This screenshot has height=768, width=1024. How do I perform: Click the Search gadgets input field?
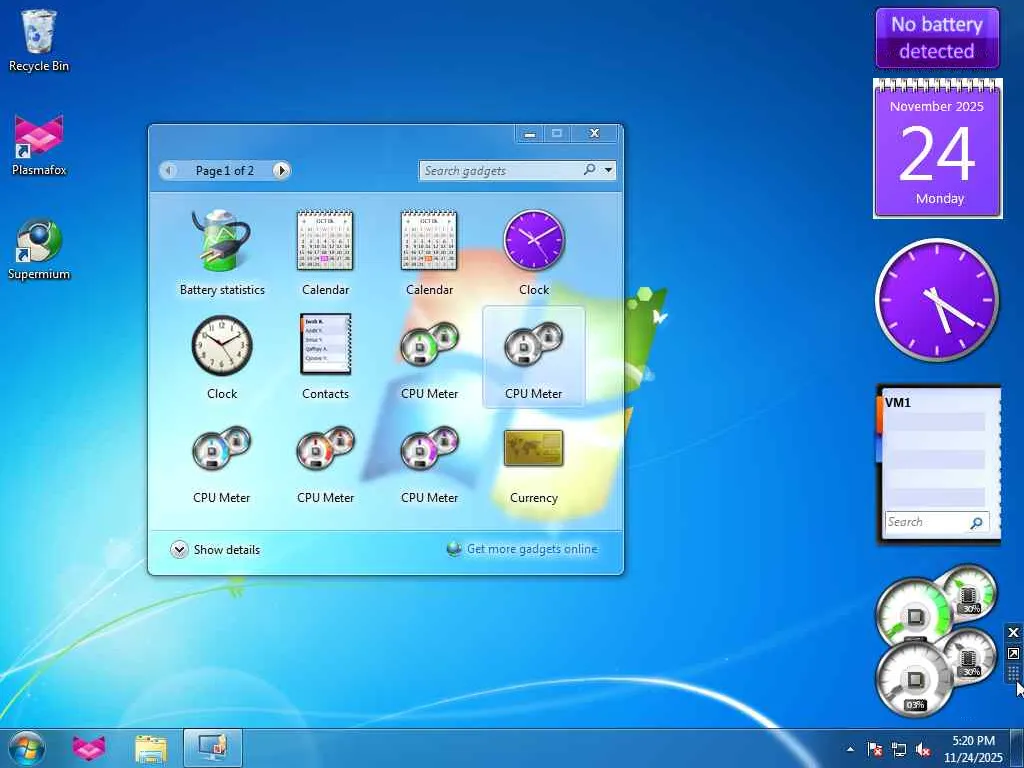click(501, 170)
